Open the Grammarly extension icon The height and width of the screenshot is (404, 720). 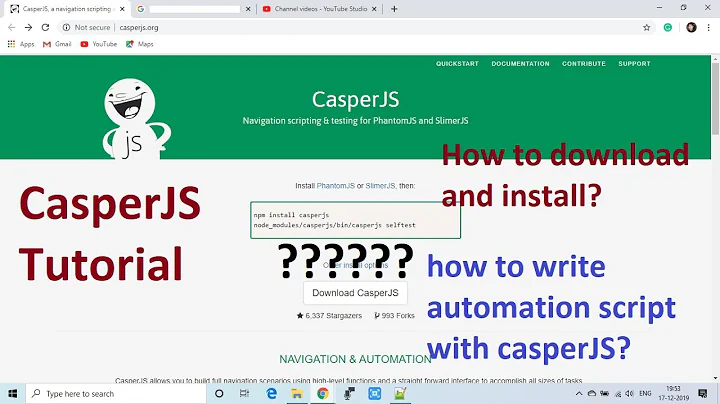coord(668,28)
